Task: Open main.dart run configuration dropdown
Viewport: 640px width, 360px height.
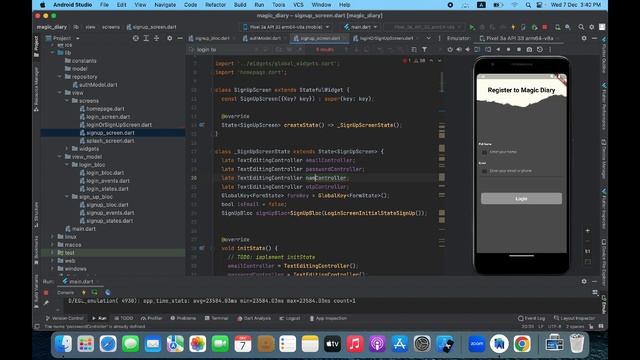Action: 360,27
